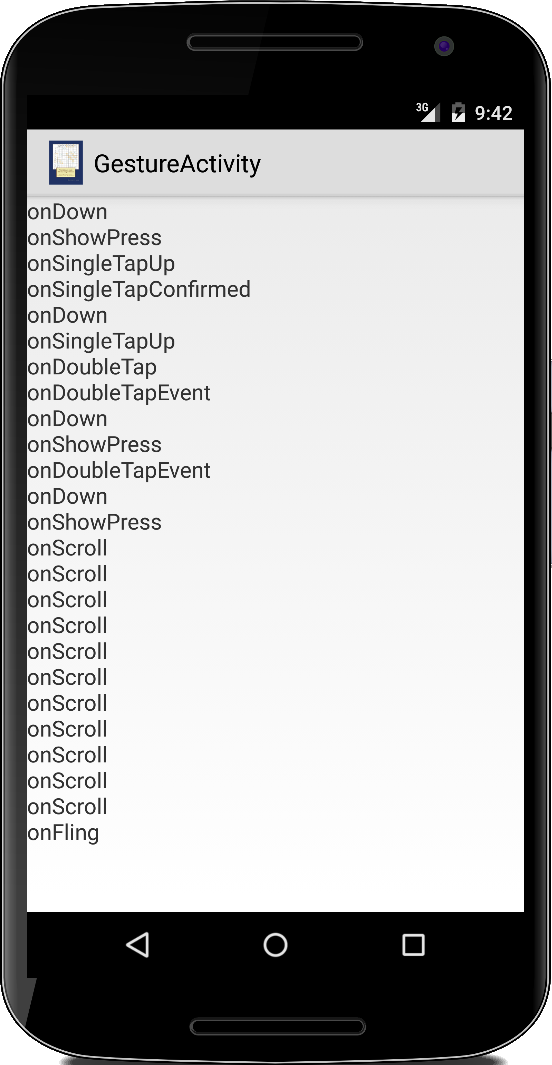
Task: Select the onDoubleTap log entry
Action: pyautogui.click(x=92, y=367)
